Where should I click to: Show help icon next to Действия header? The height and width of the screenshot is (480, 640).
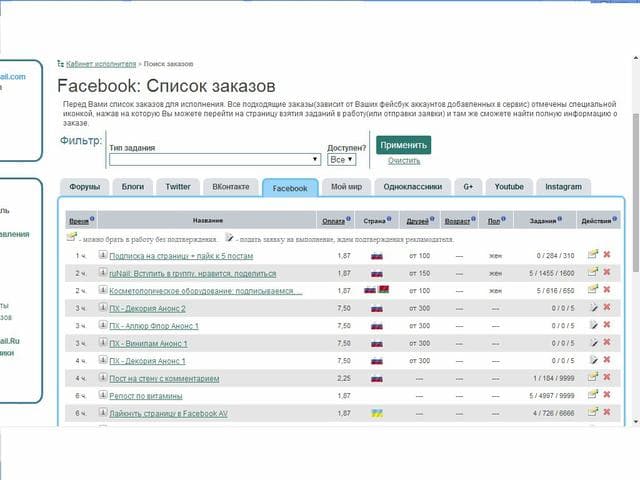coord(615,219)
